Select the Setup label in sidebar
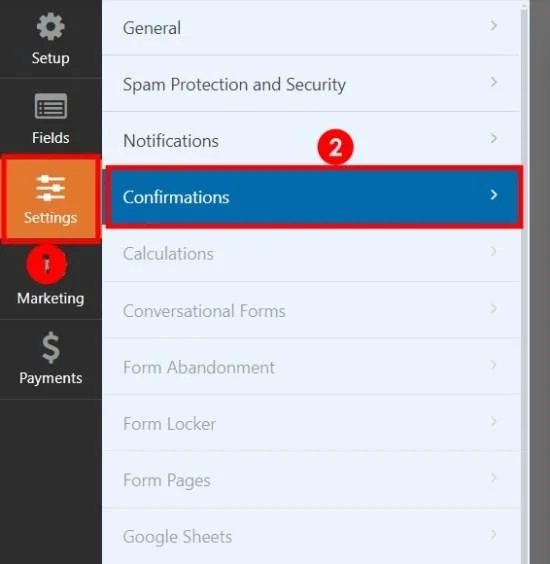Viewport: 550px width, 564px height. [x=51, y=58]
